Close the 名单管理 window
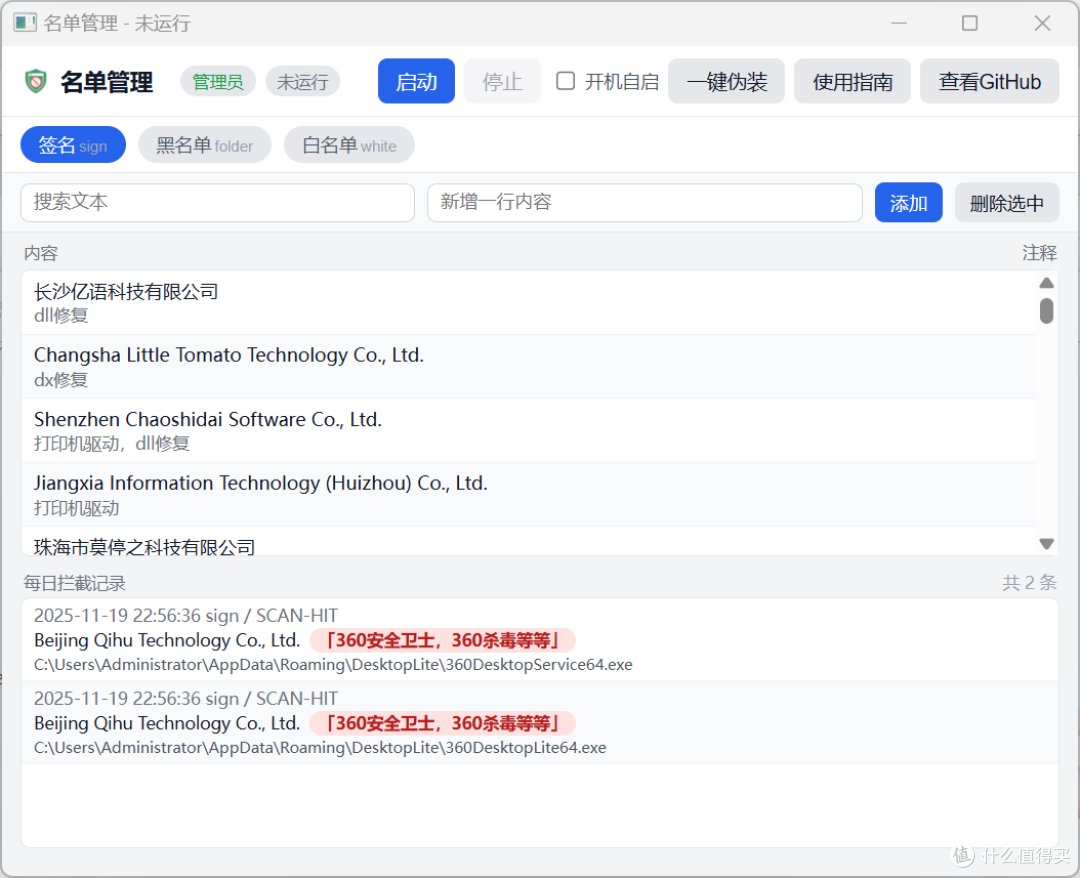This screenshot has height=878, width=1080. click(1042, 23)
